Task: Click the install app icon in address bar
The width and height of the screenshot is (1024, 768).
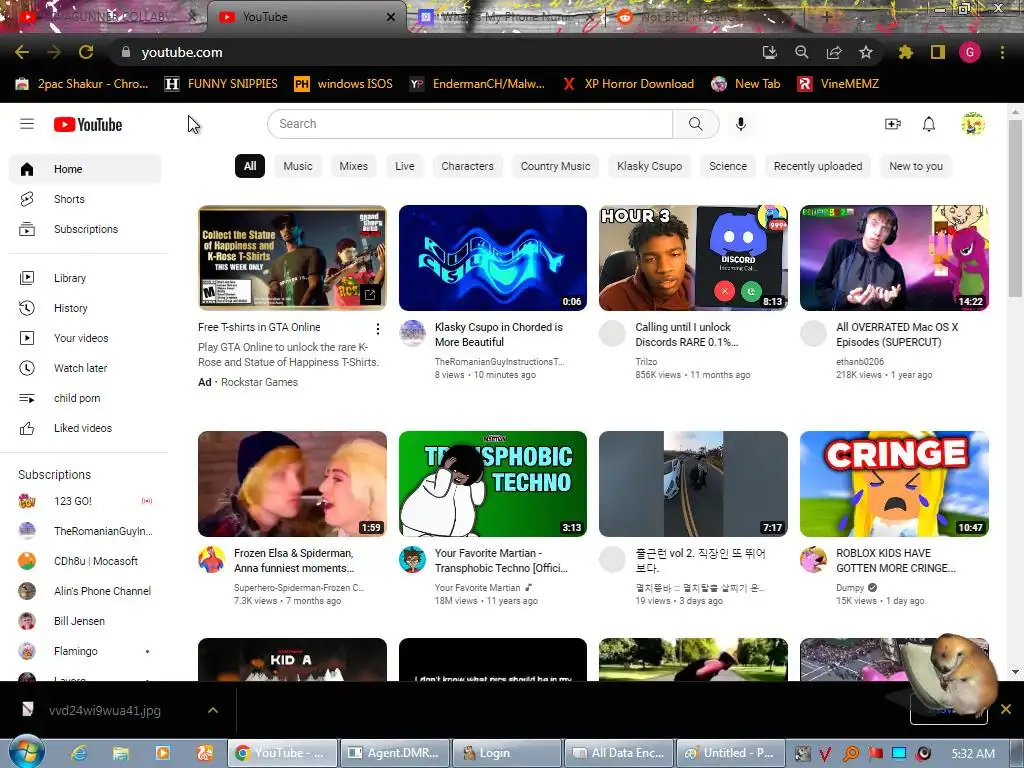Action: tap(770, 52)
